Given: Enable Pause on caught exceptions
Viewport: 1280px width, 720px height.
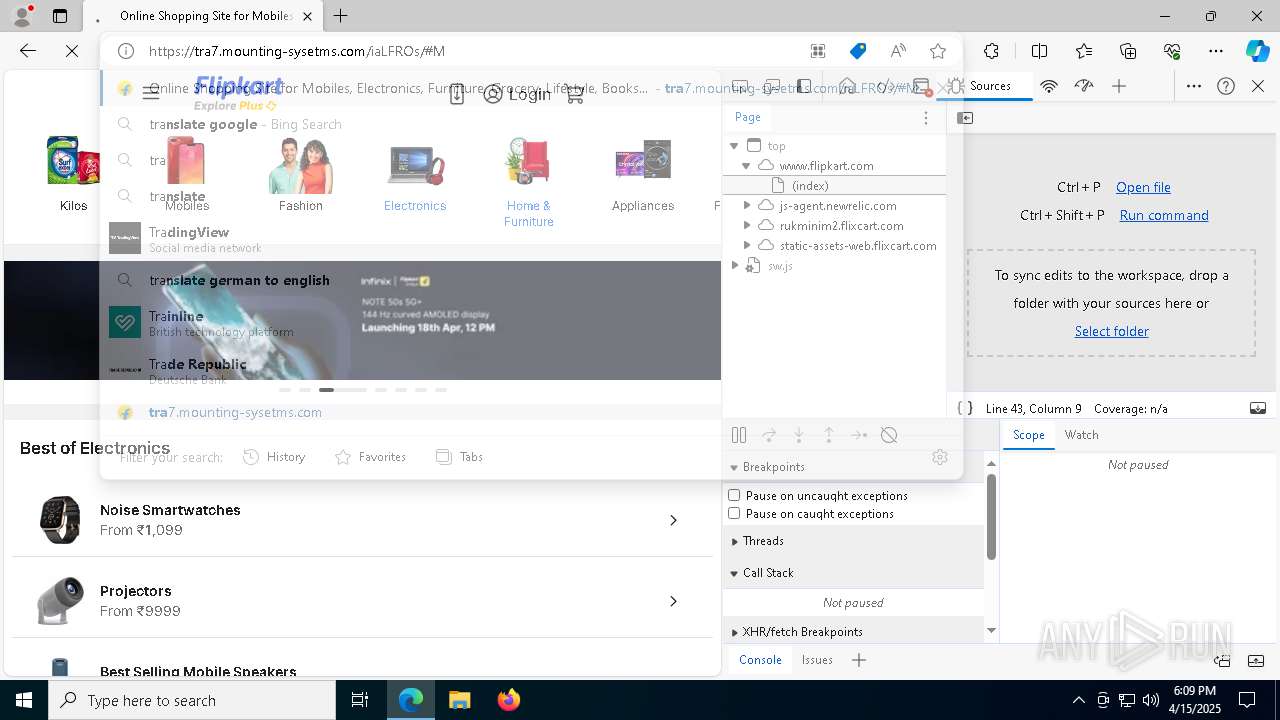Looking at the screenshot, I should 734,513.
